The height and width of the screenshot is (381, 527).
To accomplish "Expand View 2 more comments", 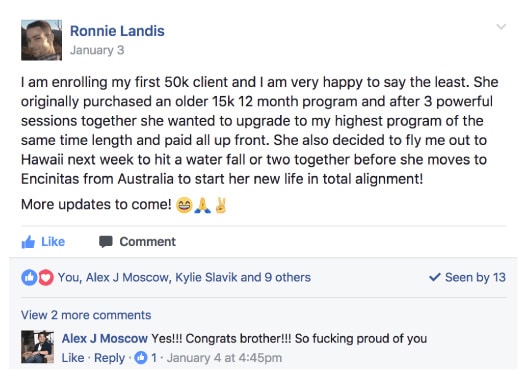I will 86,315.
